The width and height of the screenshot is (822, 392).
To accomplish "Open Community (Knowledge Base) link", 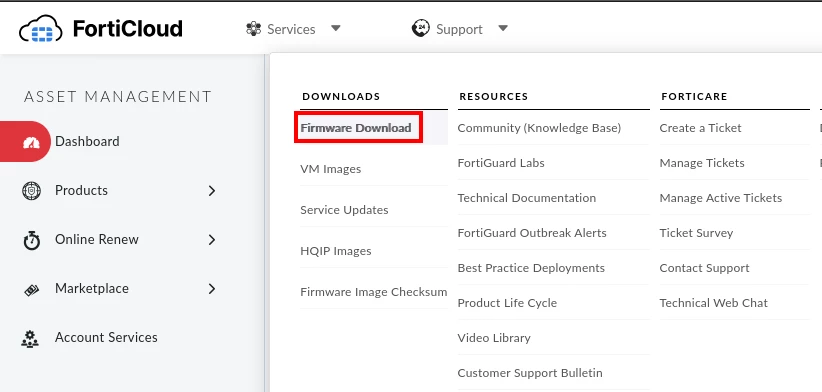I will [539, 128].
